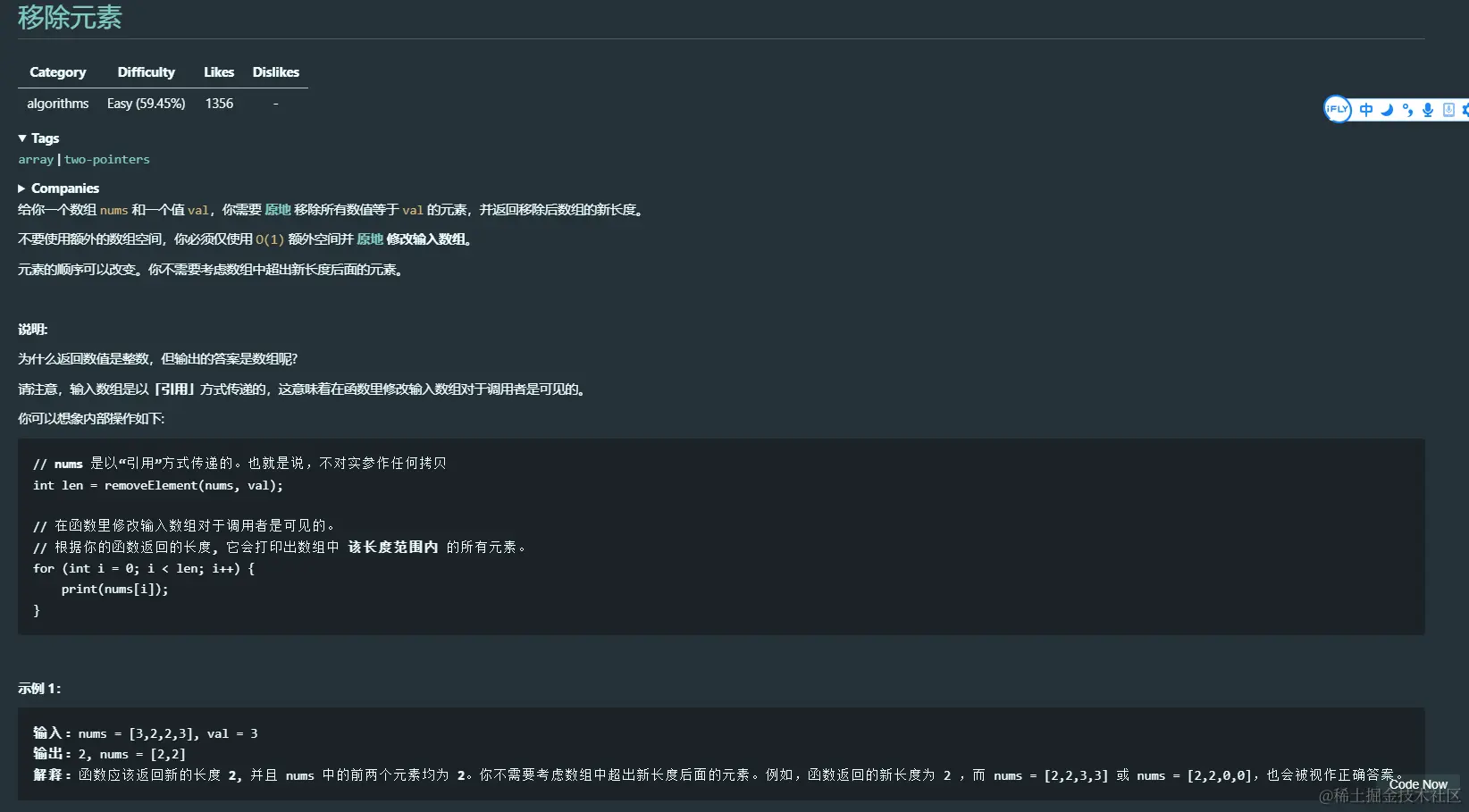Viewport: 1469px width, 812px height.
Task: Click the 元素的顺序可以改变 paragraph
Action: [x=210, y=270]
